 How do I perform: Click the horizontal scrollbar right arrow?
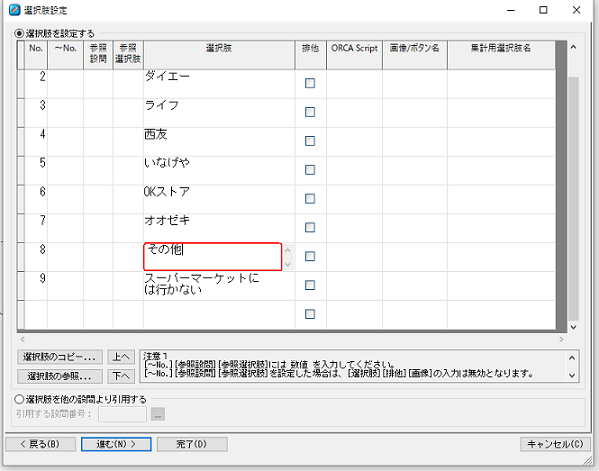pos(561,339)
